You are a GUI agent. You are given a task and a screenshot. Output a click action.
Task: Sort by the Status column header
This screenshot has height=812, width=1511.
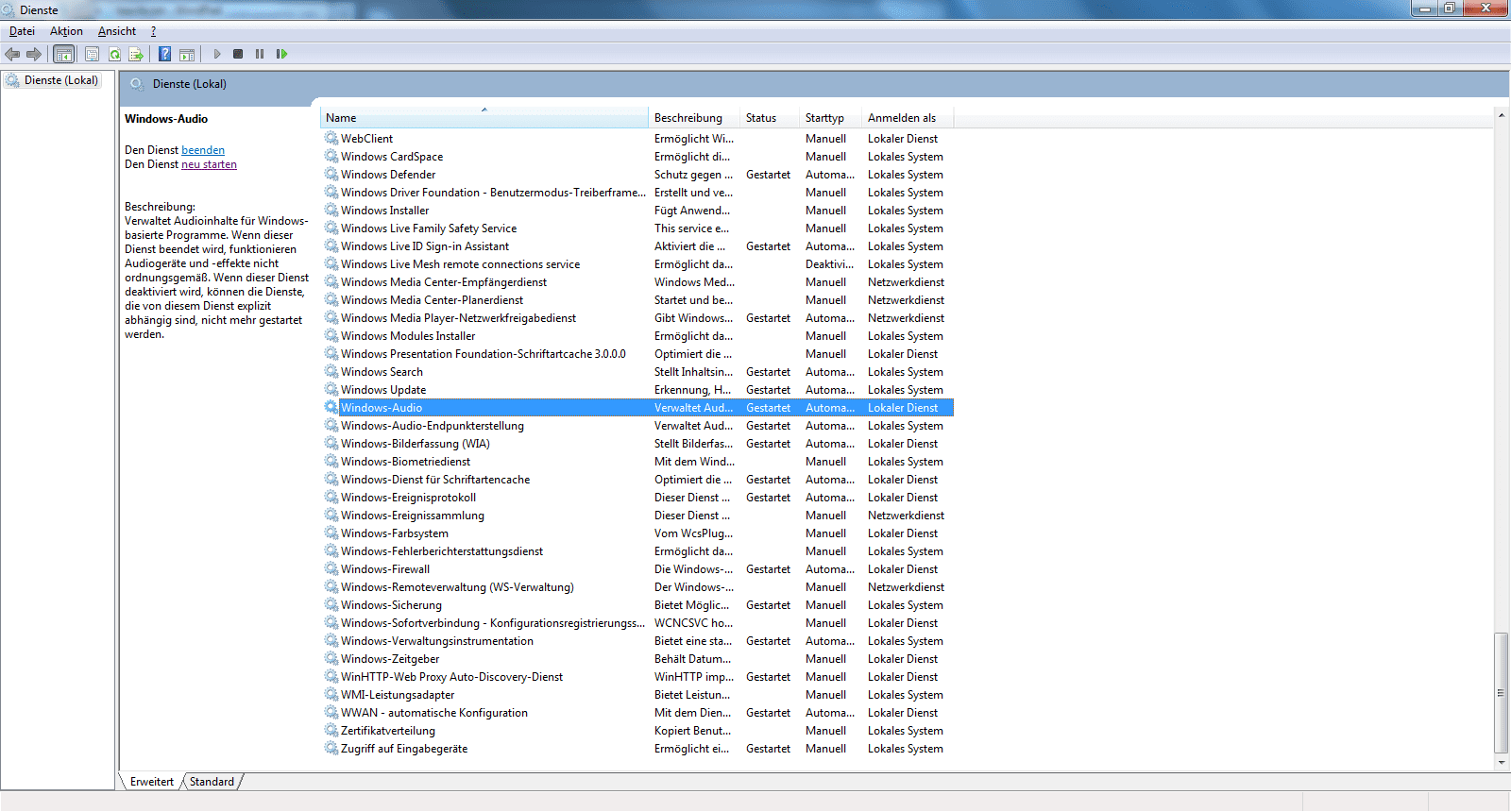click(769, 118)
